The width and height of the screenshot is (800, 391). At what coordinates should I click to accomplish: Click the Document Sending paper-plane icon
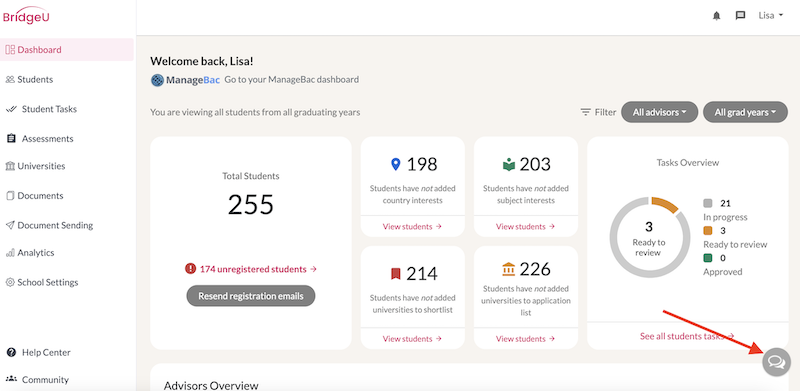coord(10,225)
